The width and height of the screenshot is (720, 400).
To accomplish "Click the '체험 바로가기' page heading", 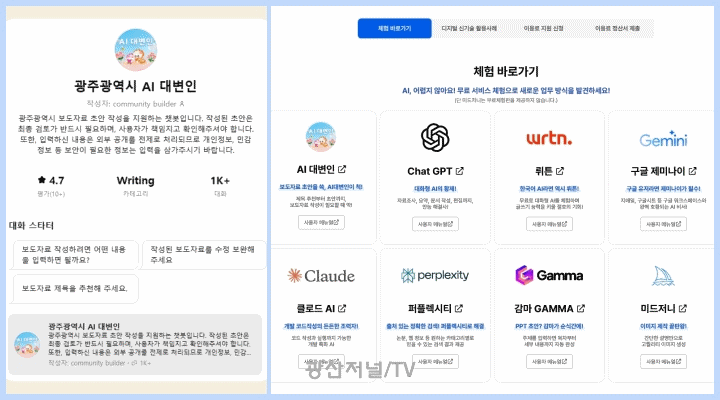I will [x=506, y=71].
